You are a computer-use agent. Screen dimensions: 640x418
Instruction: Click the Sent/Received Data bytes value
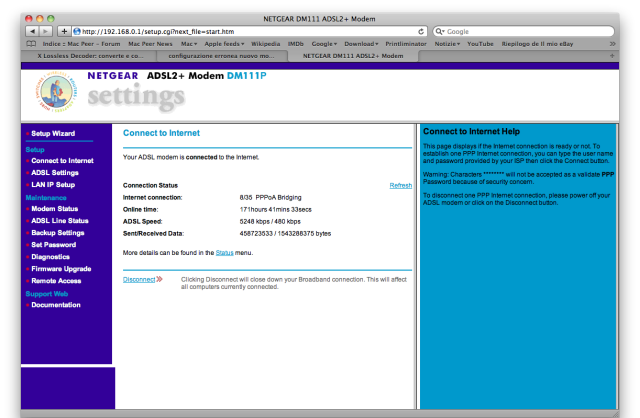pos(285,233)
